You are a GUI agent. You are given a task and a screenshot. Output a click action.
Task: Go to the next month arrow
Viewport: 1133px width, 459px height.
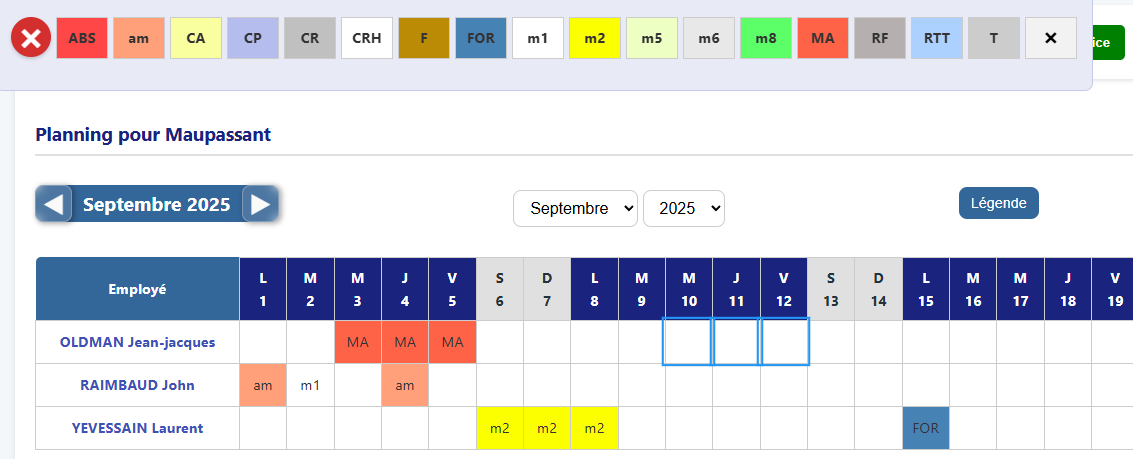tap(260, 205)
